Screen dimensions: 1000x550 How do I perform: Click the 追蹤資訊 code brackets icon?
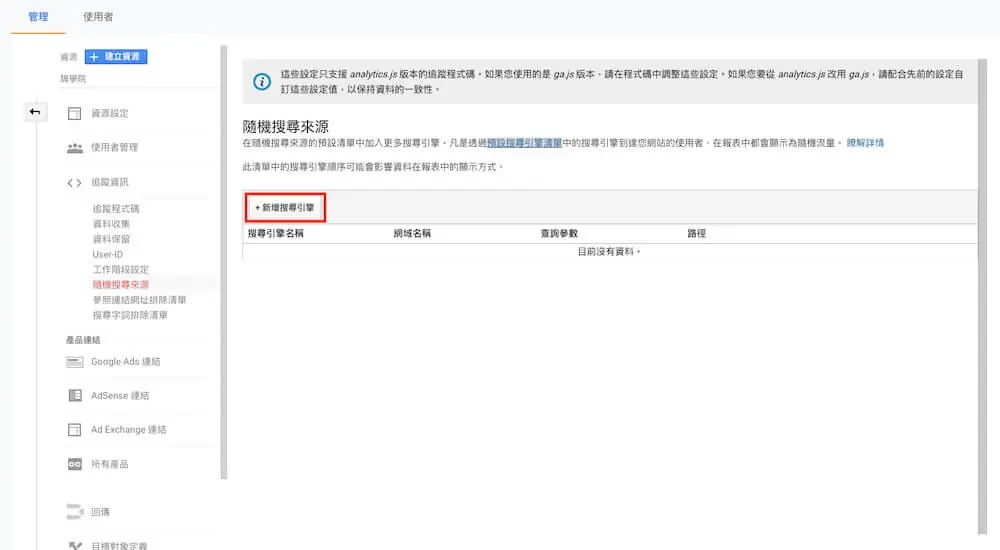pyautogui.click(x=75, y=182)
